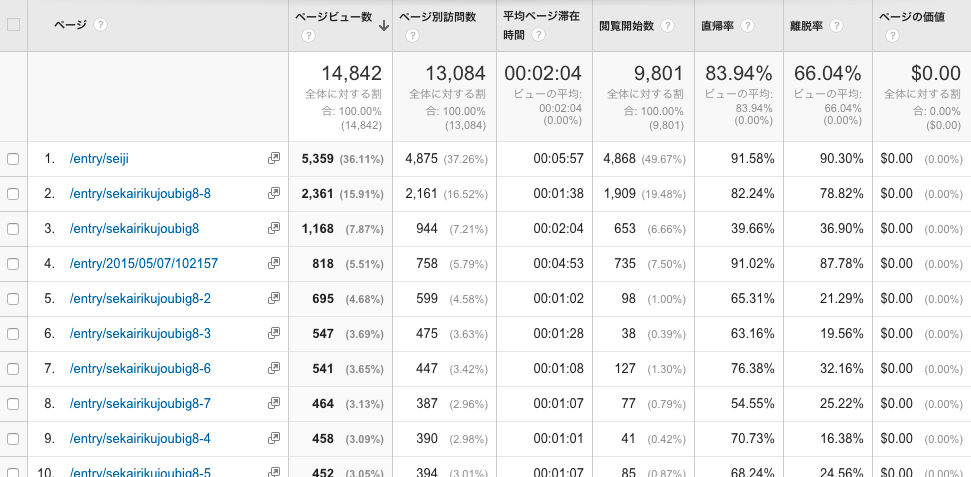This screenshot has width=971, height=477.
Task: Sort by ページの価値 column header
Action: [912, 17]
